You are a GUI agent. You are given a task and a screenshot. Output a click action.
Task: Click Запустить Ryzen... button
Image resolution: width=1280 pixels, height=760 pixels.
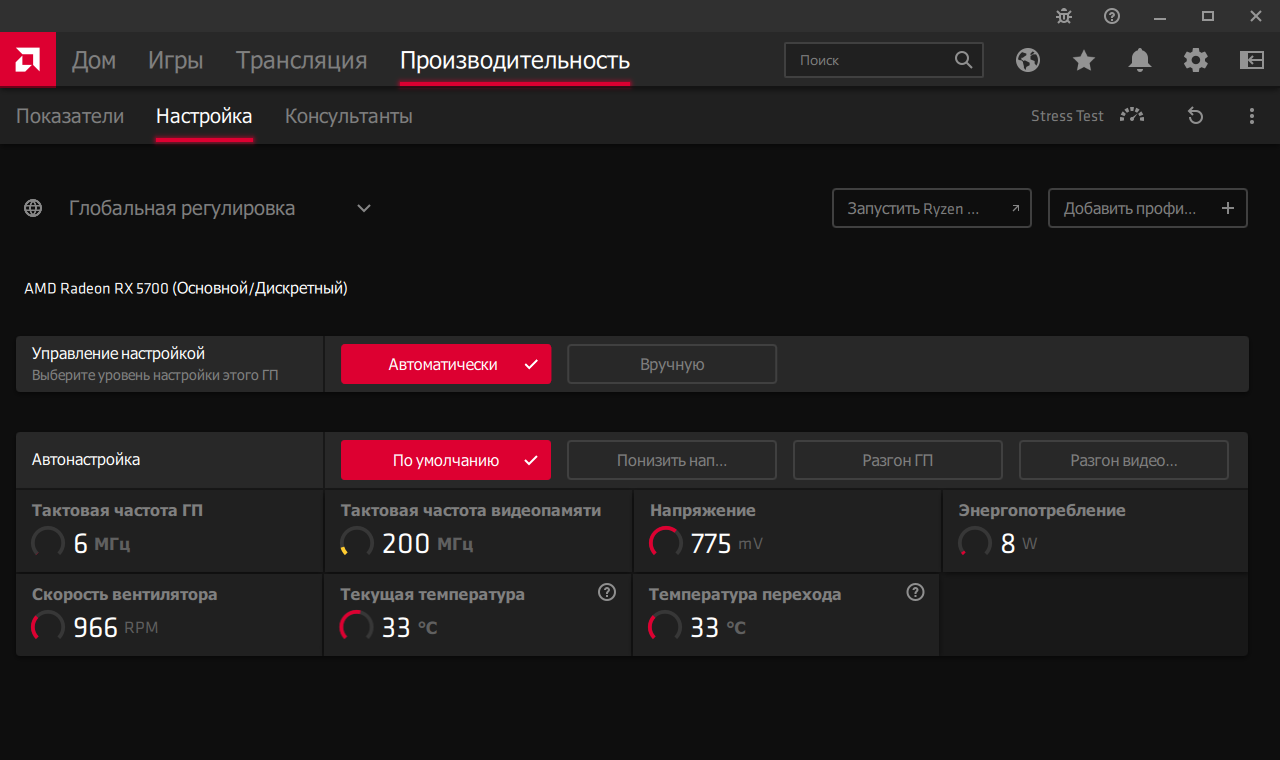point(932,208)
